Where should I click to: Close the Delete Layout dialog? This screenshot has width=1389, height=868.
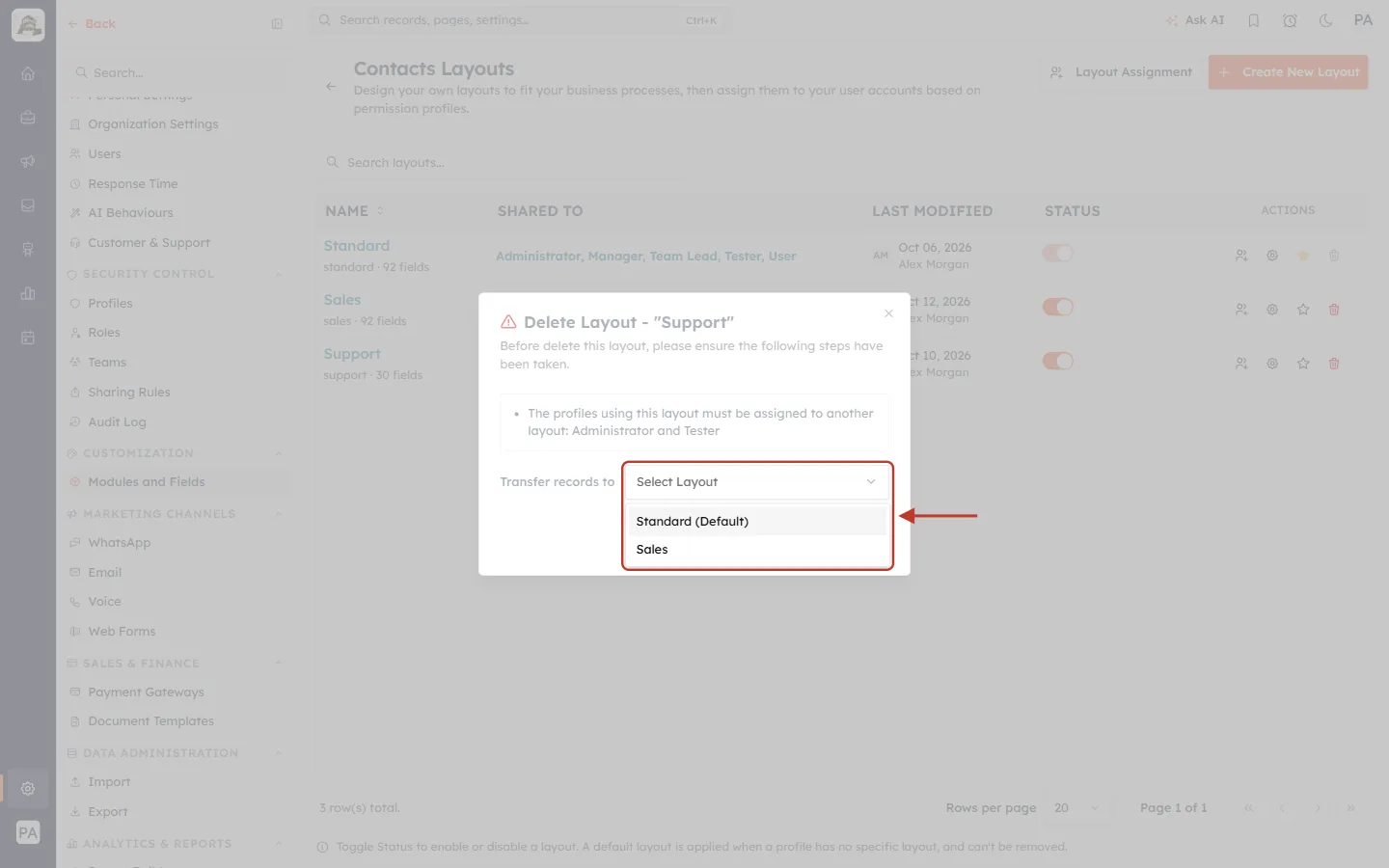point(888,313)
